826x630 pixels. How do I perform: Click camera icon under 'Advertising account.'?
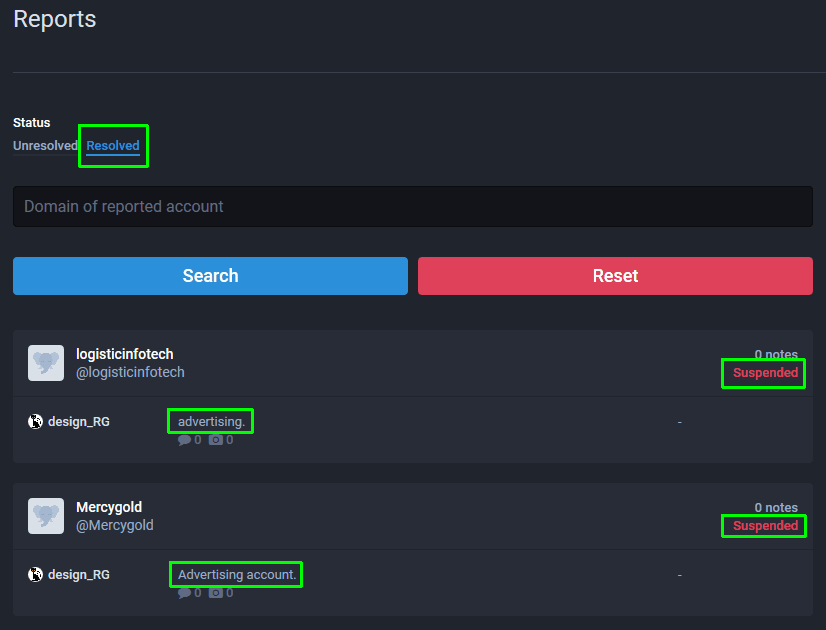tap(216, 593)
